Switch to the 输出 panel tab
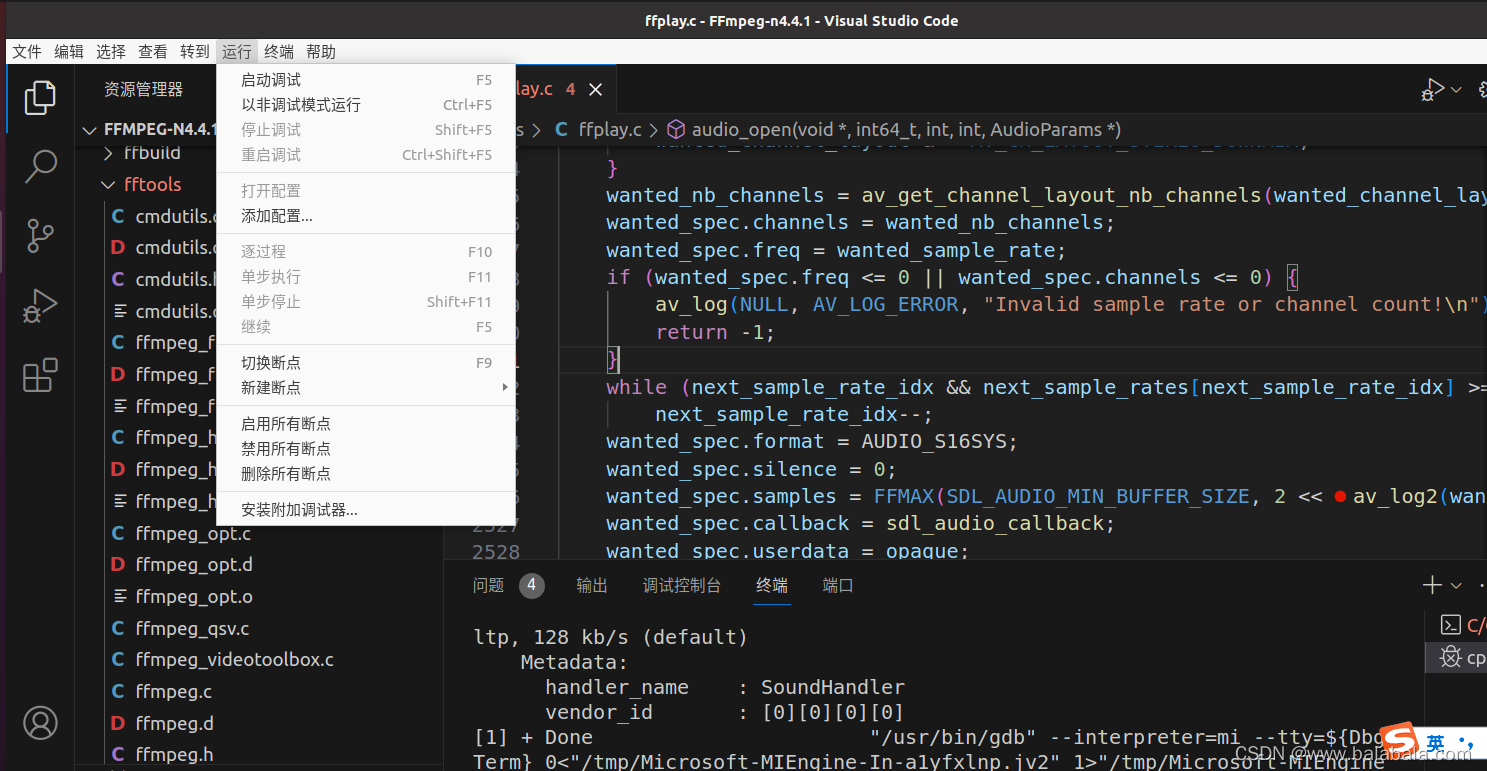1487x771 pixels. coord(592,585)
